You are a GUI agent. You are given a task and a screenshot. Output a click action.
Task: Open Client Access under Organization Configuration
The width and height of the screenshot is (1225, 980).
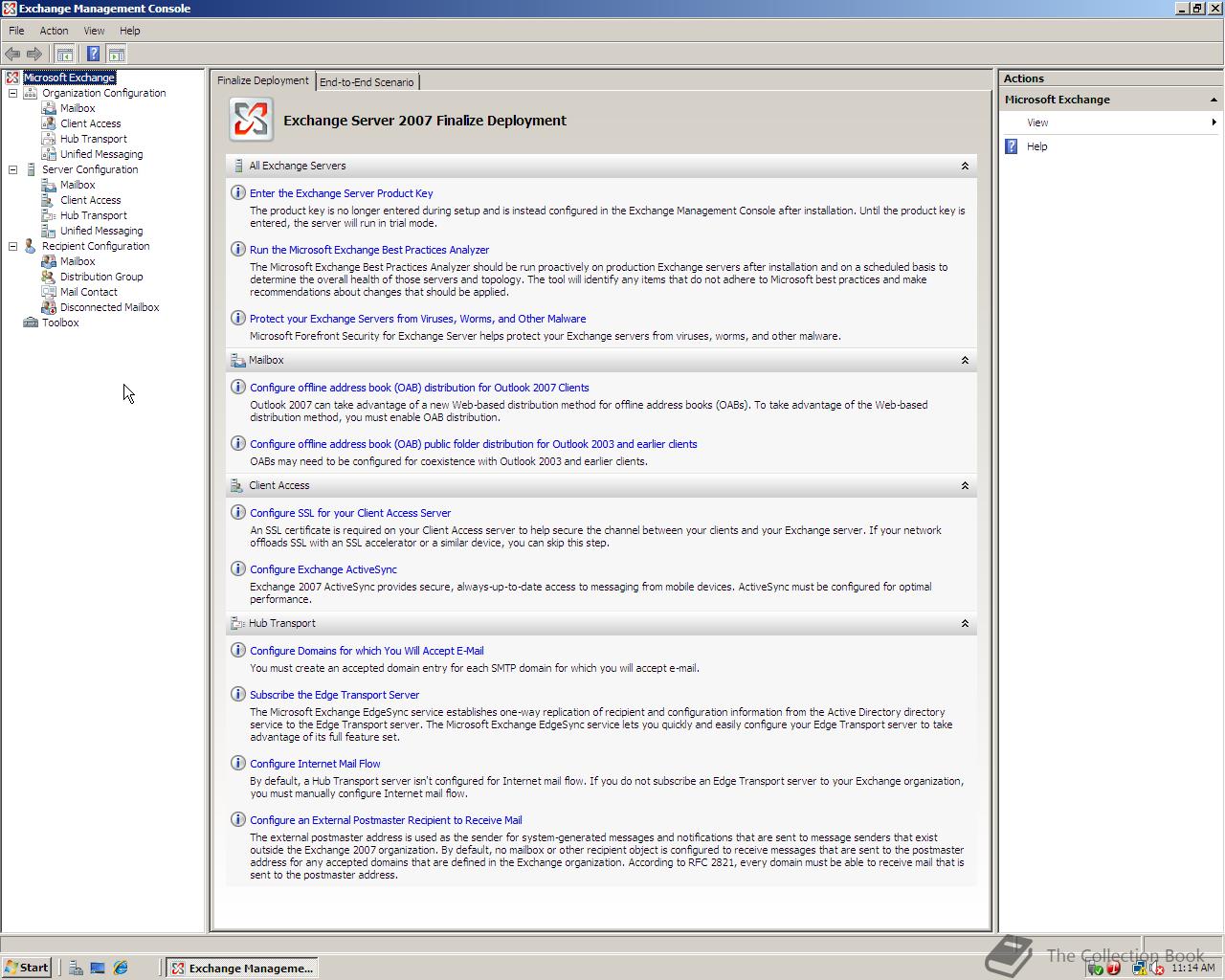point(91,123)
